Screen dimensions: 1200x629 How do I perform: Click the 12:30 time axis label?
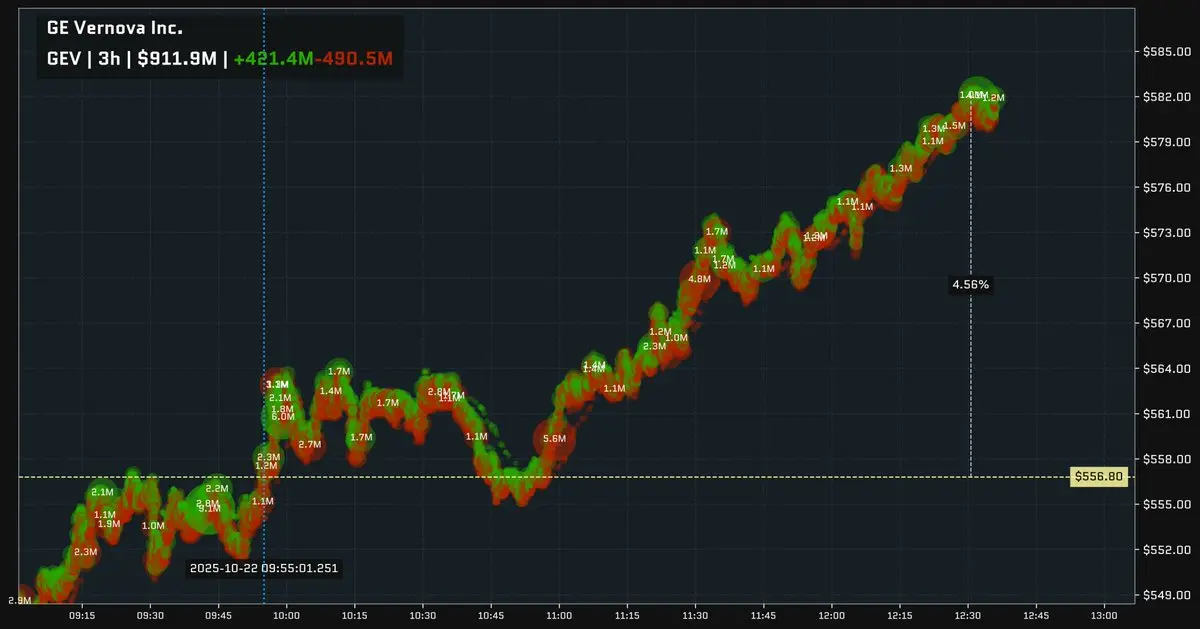(x=967, y=617)
